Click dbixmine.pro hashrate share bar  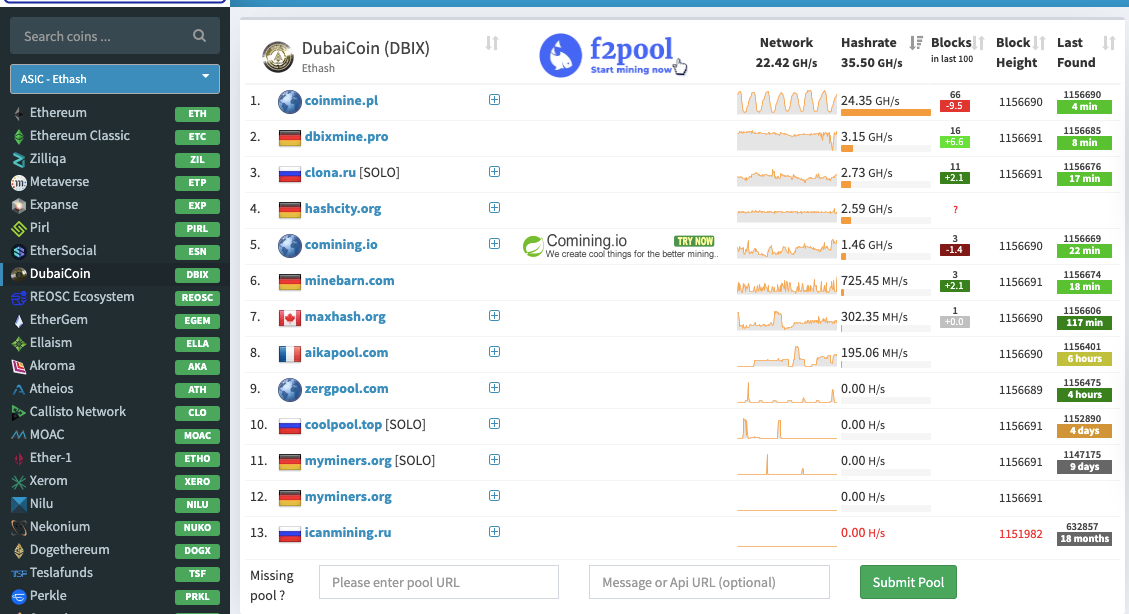click(886, 148)
